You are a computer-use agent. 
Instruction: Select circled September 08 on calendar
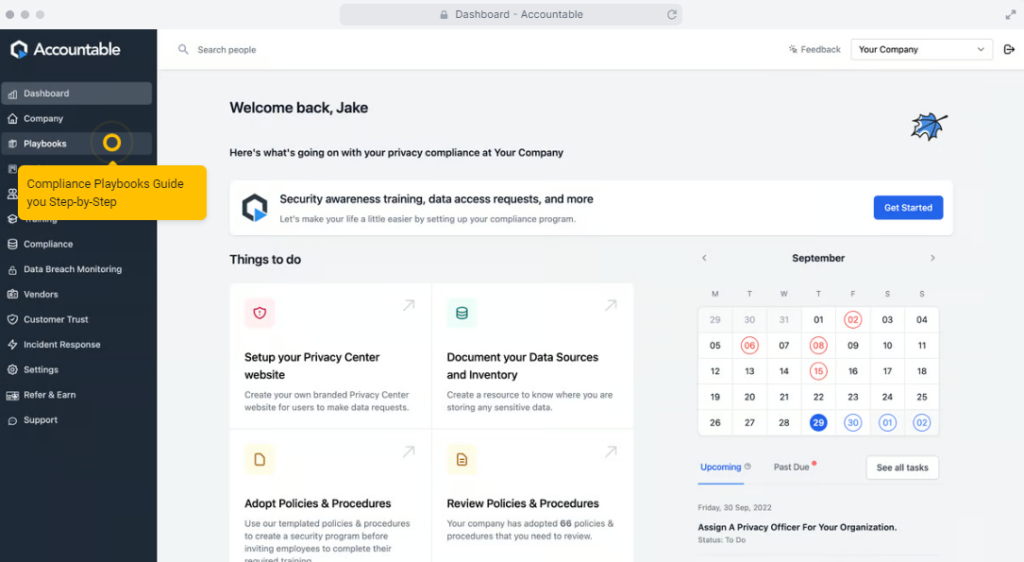[x=818, y=345]
